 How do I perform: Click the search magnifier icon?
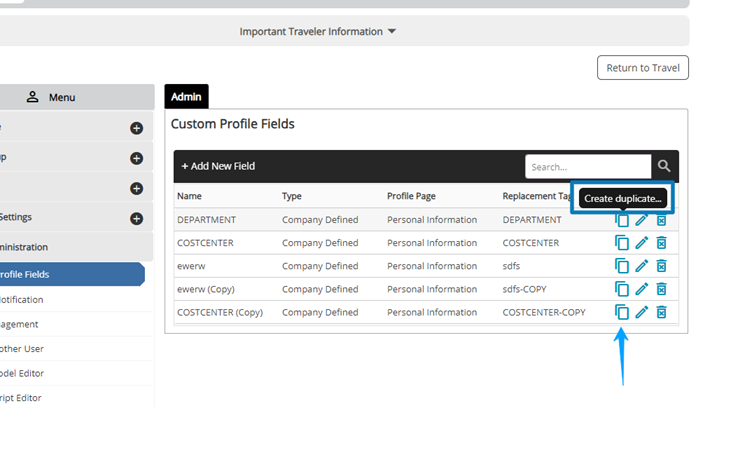coord(664,166)
